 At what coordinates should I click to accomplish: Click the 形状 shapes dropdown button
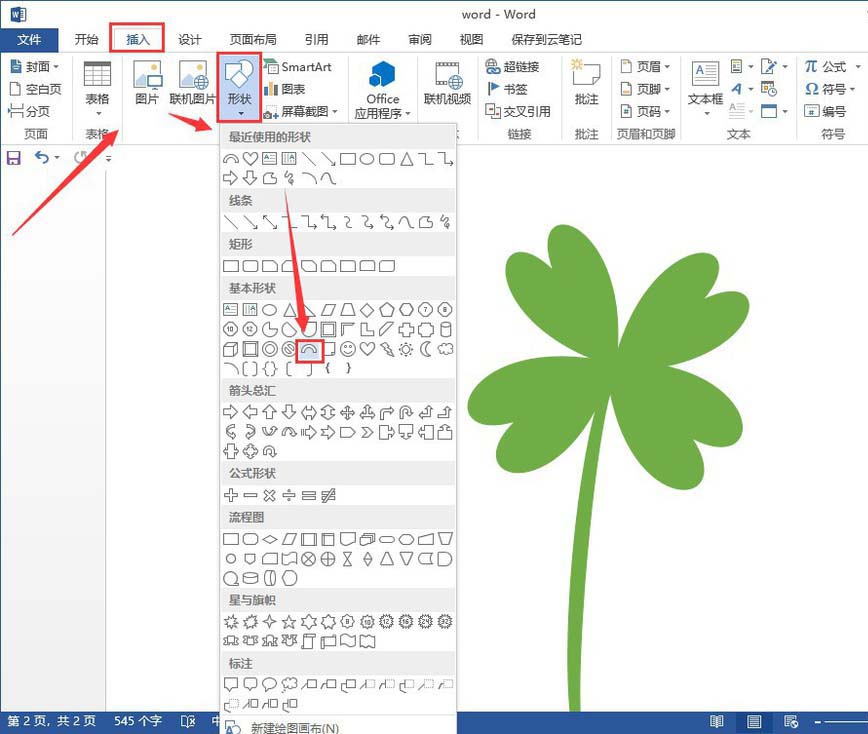pyautogui.click(x=239, y=87)
